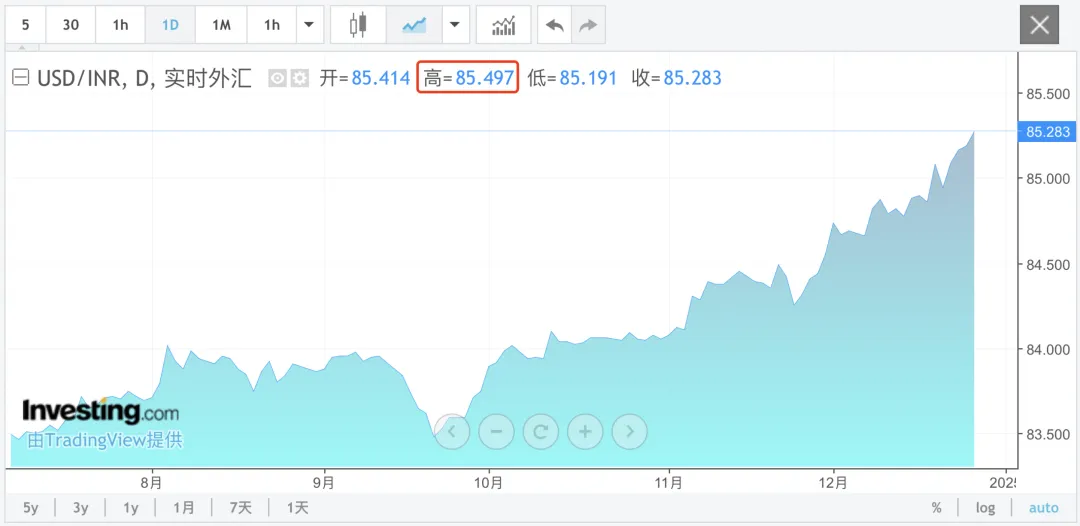This screenshot has width=1080, height=526.
Task: Open the time interval dropdown arrow
Action: [309, 25]
